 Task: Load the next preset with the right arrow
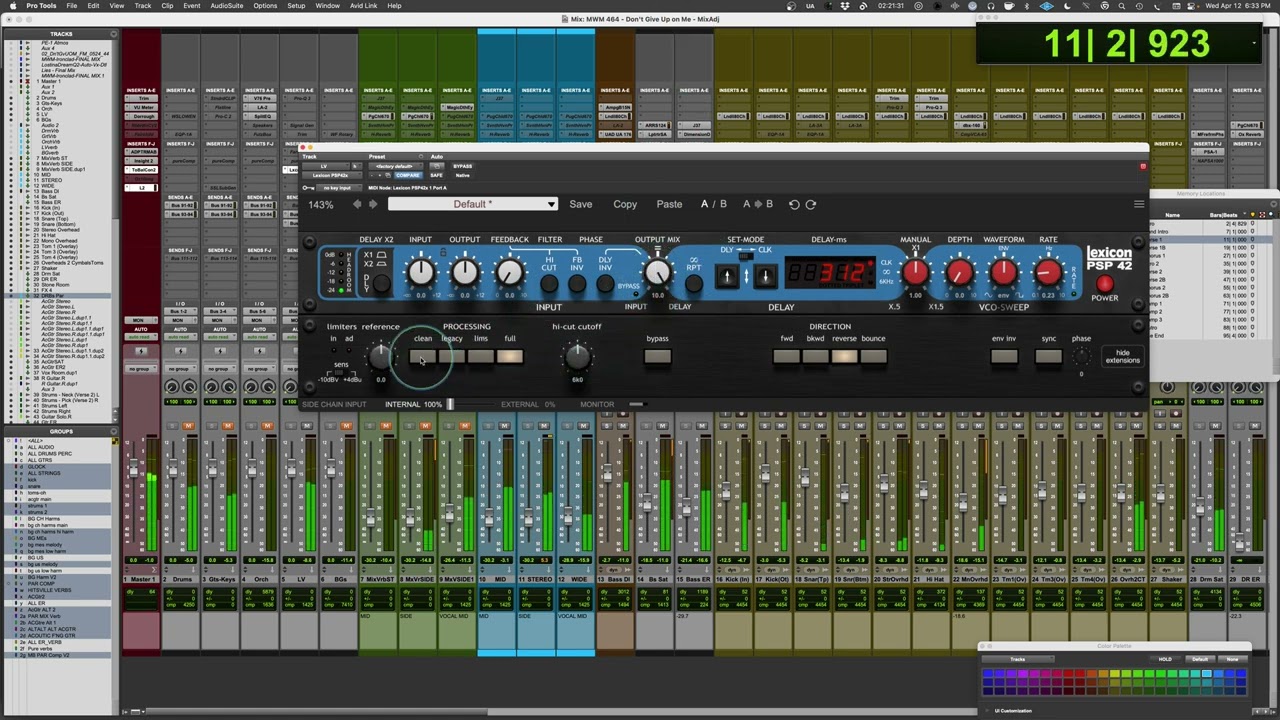[373, 204]
